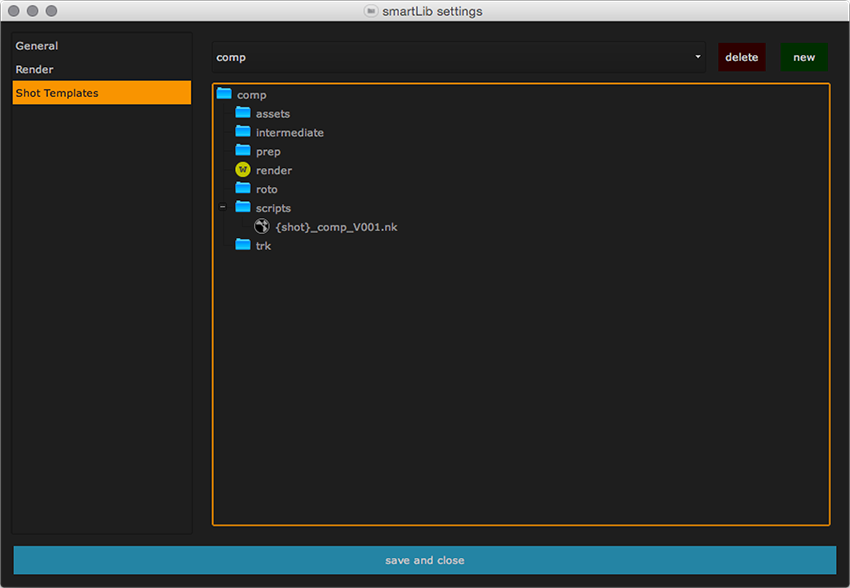Open the General settings tab
This screenshot has width=850, height=588.
click(x=37, y=46)
